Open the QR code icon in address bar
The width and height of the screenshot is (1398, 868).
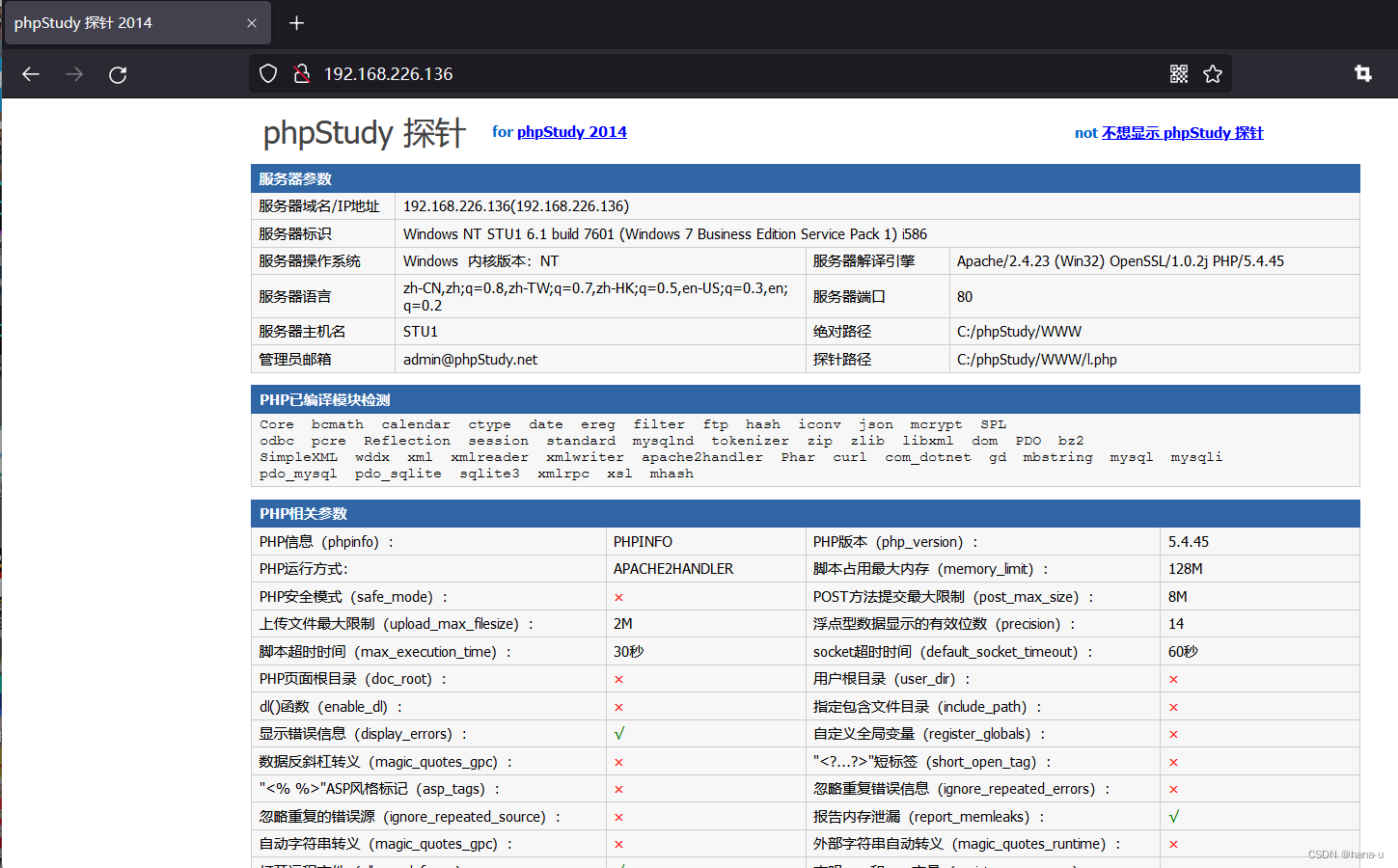[x=1179, y=73]
